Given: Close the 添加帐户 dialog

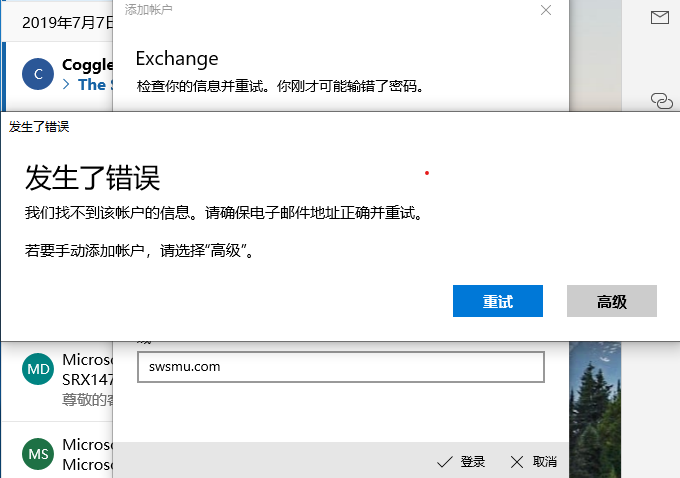Looking at the screenshot, I should (x=546, y=10).
